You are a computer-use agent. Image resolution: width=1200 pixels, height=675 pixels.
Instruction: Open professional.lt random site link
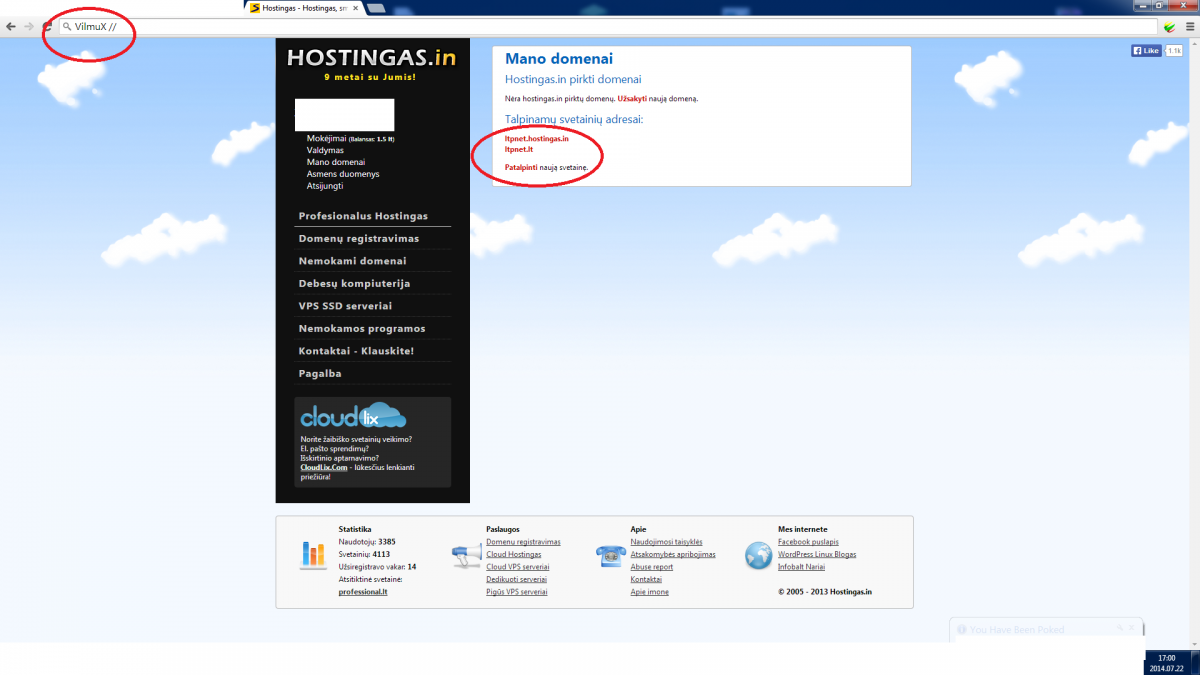click(363, 592)
